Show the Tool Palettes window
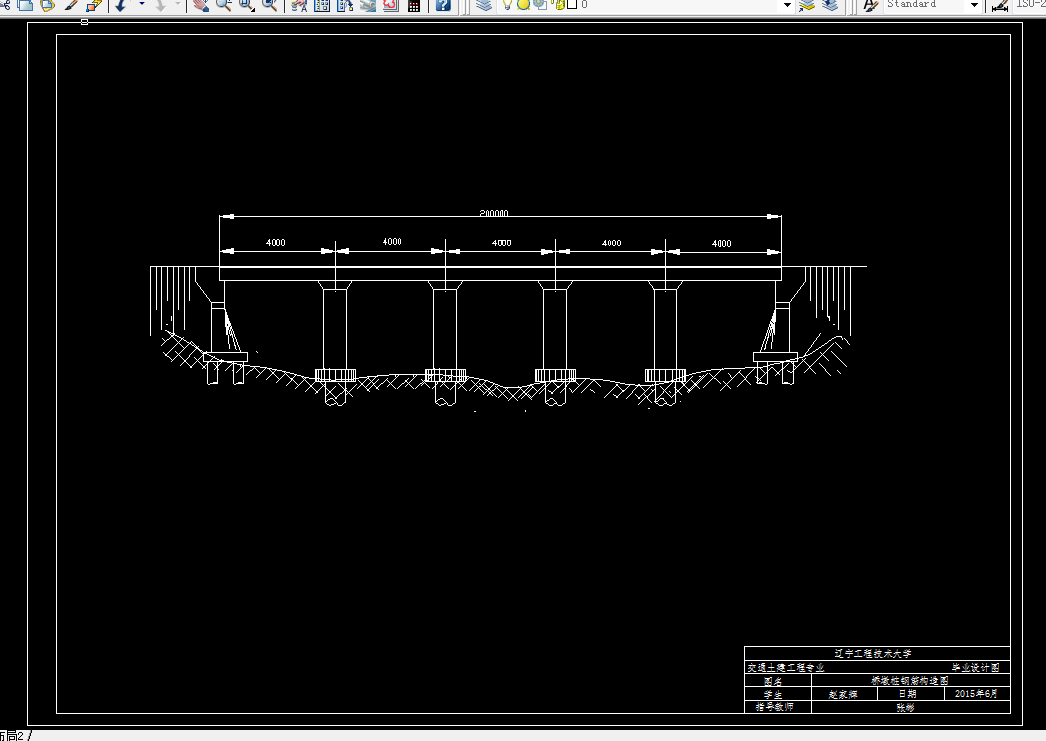The height and width of the screenshot is (741, 1046). [x=345, y=5]
